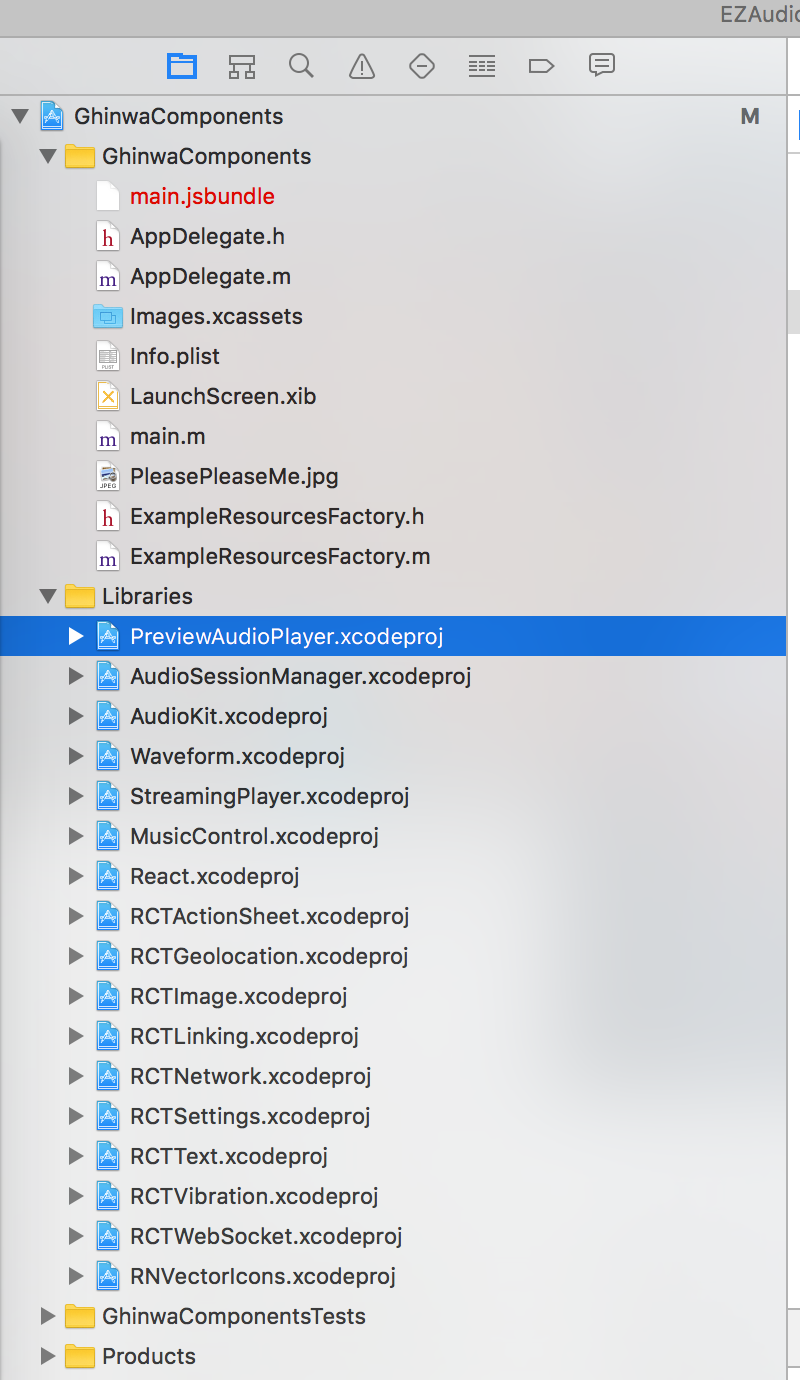Expand the Products group
Screen dimensions: 800x1380
pos(47,1356)
